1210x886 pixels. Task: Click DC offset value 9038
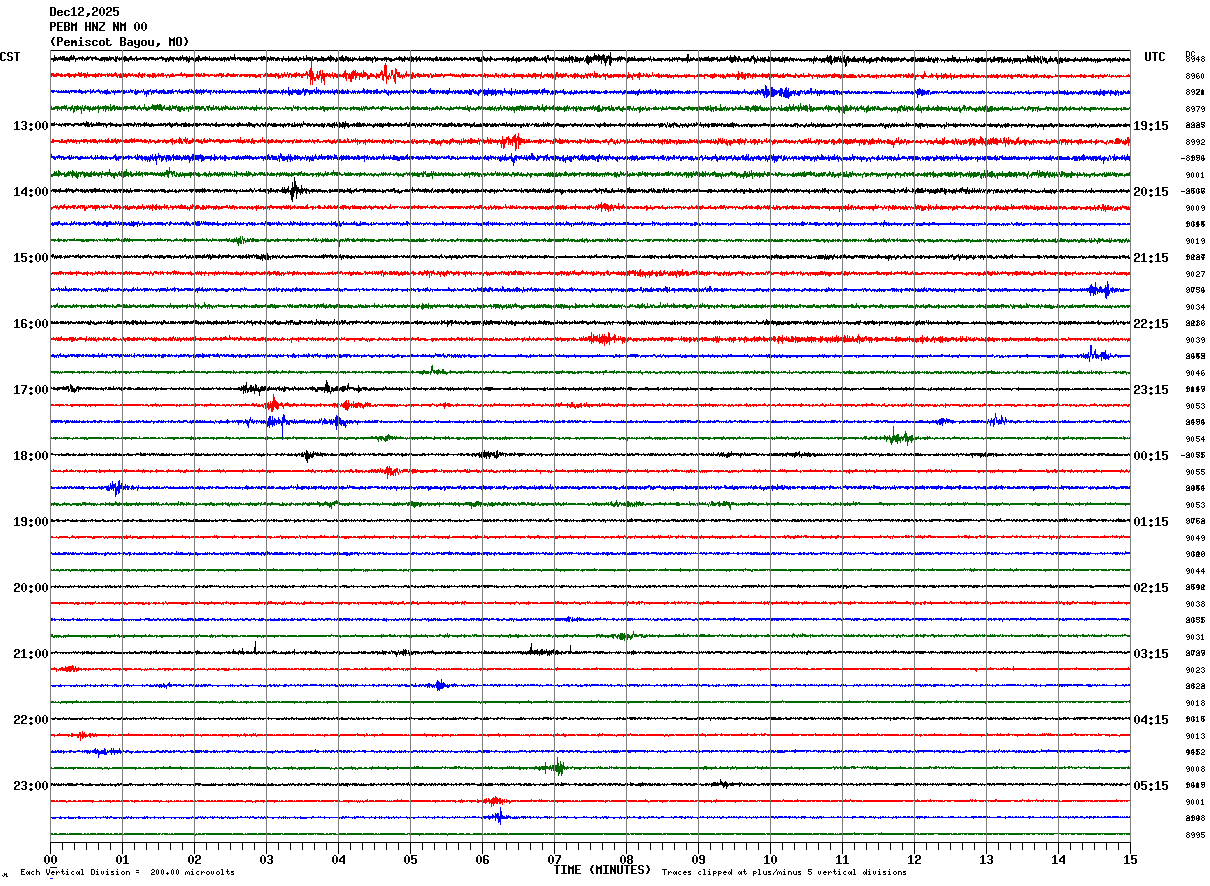coord(1195,604)
